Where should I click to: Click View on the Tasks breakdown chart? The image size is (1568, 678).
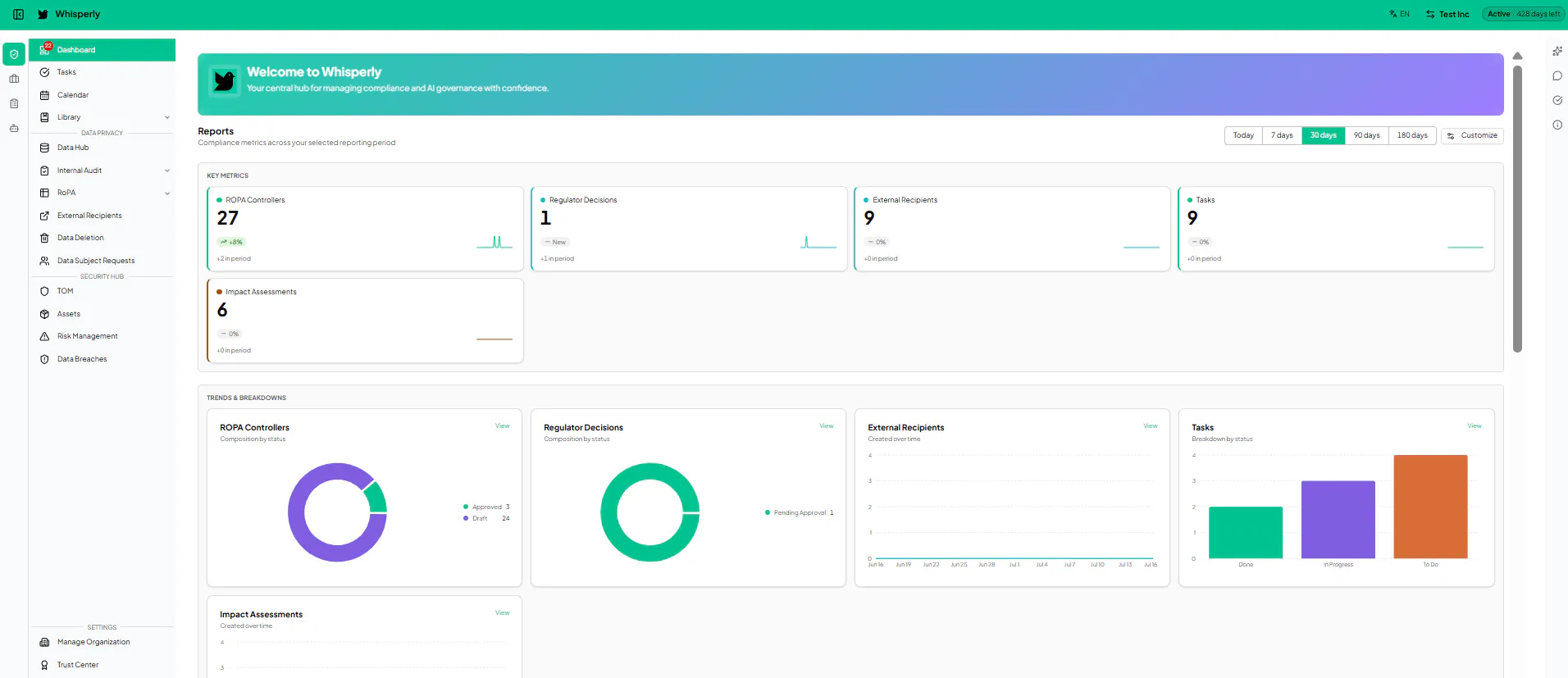pyautogui.click(x=1474, y=426)
